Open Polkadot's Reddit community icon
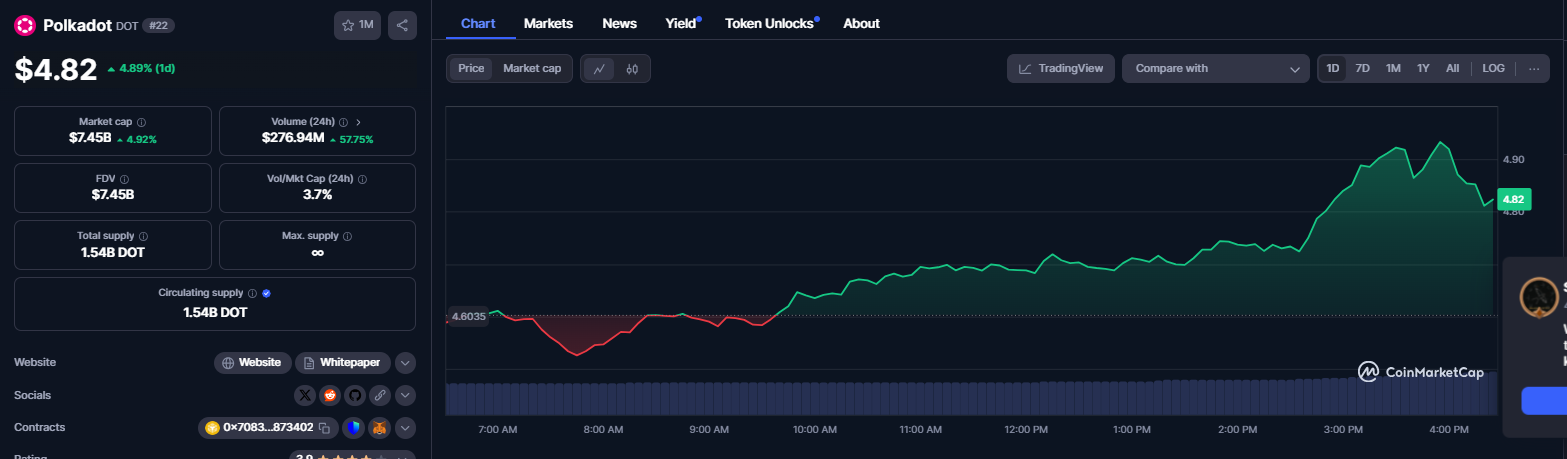The image size is (1567, 459). [330, 395]
